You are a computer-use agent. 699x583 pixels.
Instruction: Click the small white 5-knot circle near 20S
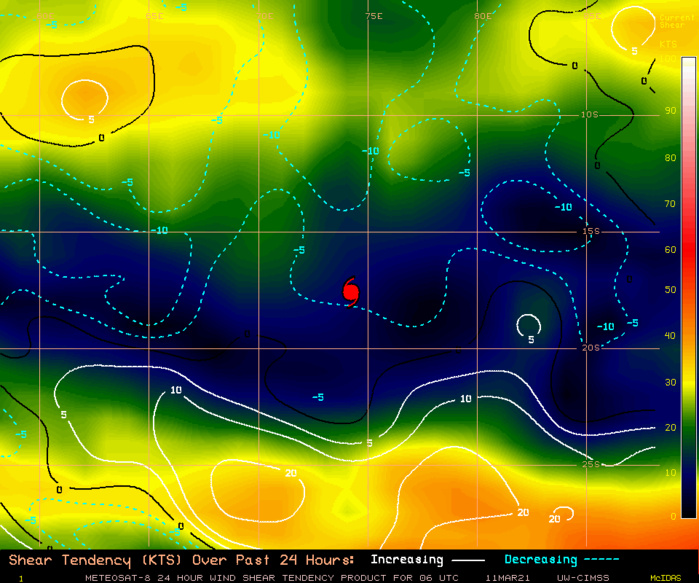tap(528, 325)
